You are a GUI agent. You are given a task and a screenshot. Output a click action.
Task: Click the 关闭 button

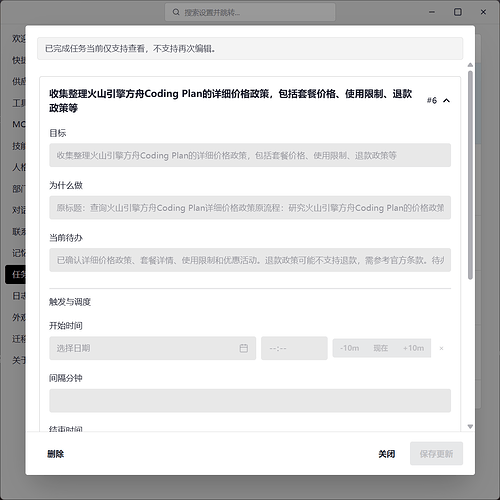pyautogui.click(x=387, y=454)
